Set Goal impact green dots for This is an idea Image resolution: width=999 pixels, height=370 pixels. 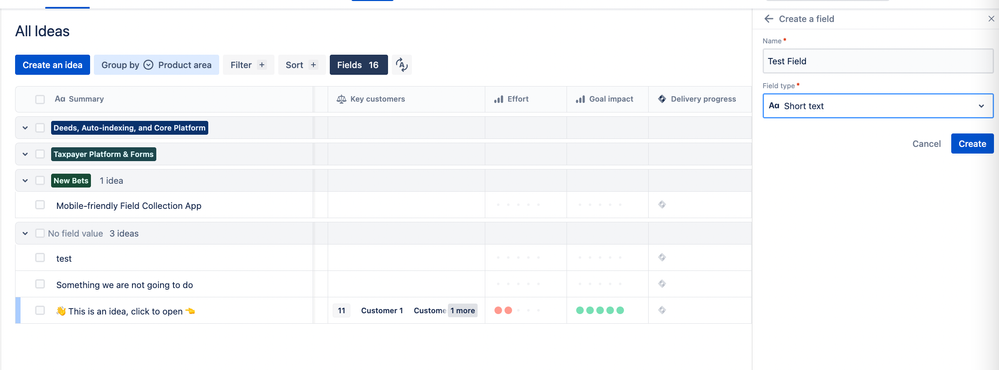(x=600, y=310)
